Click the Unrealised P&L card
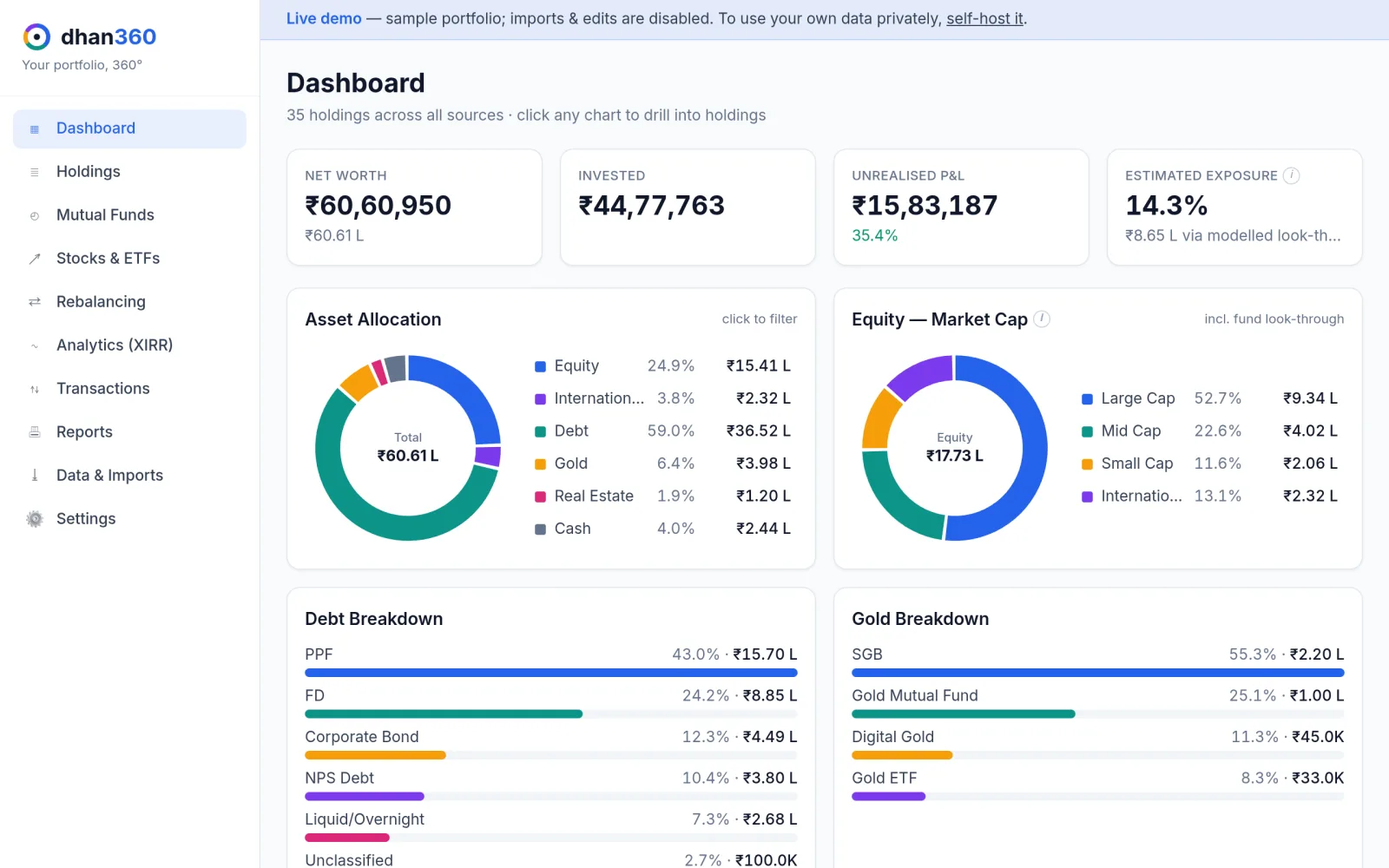This screenshot has height=868, width=1389. point(961,207)
